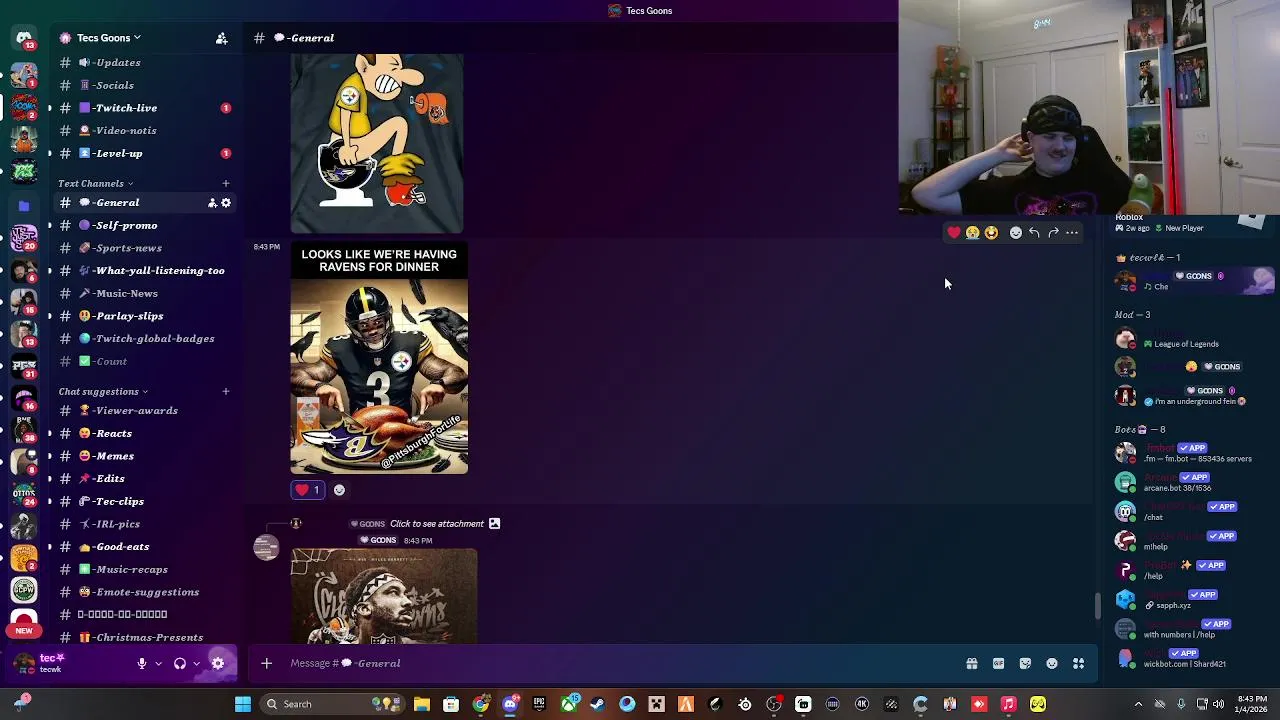Viewport: 1280px width, 720px height.
Task: Click invite people icon on General channel
Action: pos(212,203)
